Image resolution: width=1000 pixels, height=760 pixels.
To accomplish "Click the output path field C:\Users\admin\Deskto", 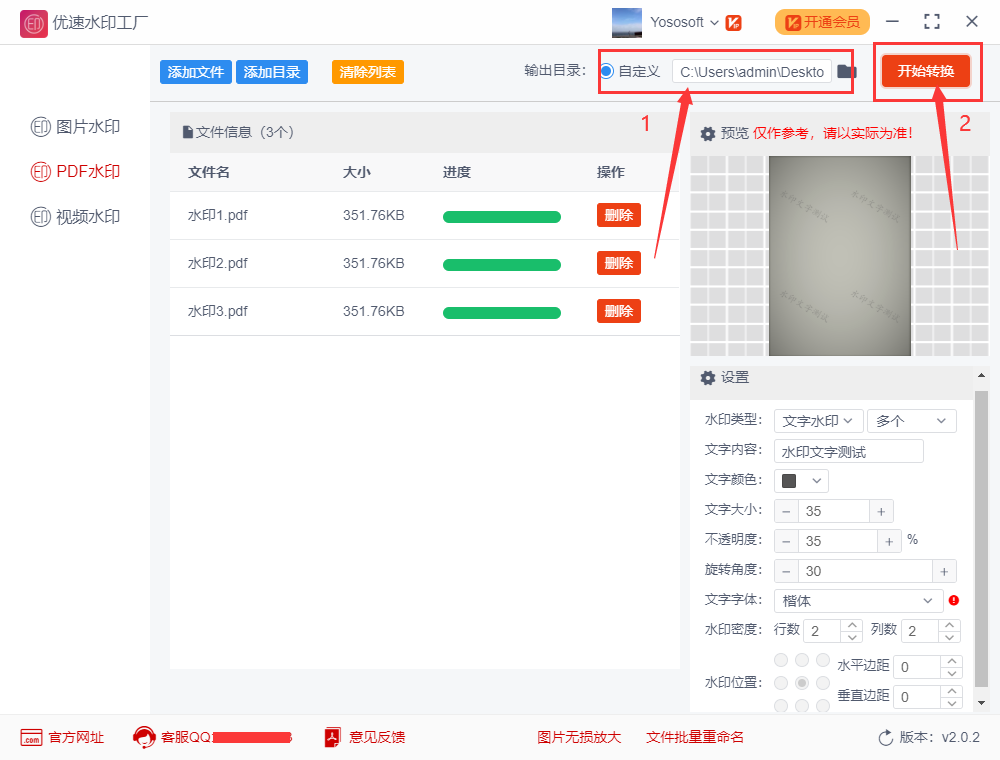I will (x=752, y=71).
